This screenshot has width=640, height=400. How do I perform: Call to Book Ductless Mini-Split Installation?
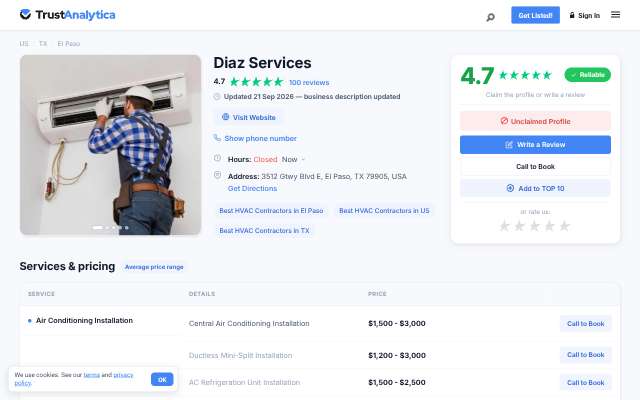(x=585, y=355)
